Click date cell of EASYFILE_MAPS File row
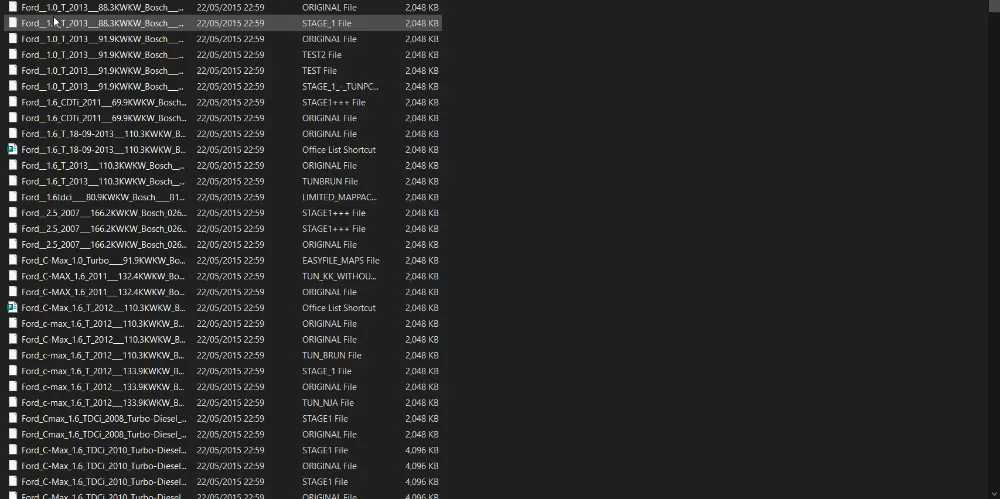The height and width of the screenshot is (499, 1000). (x=230, y=260)
